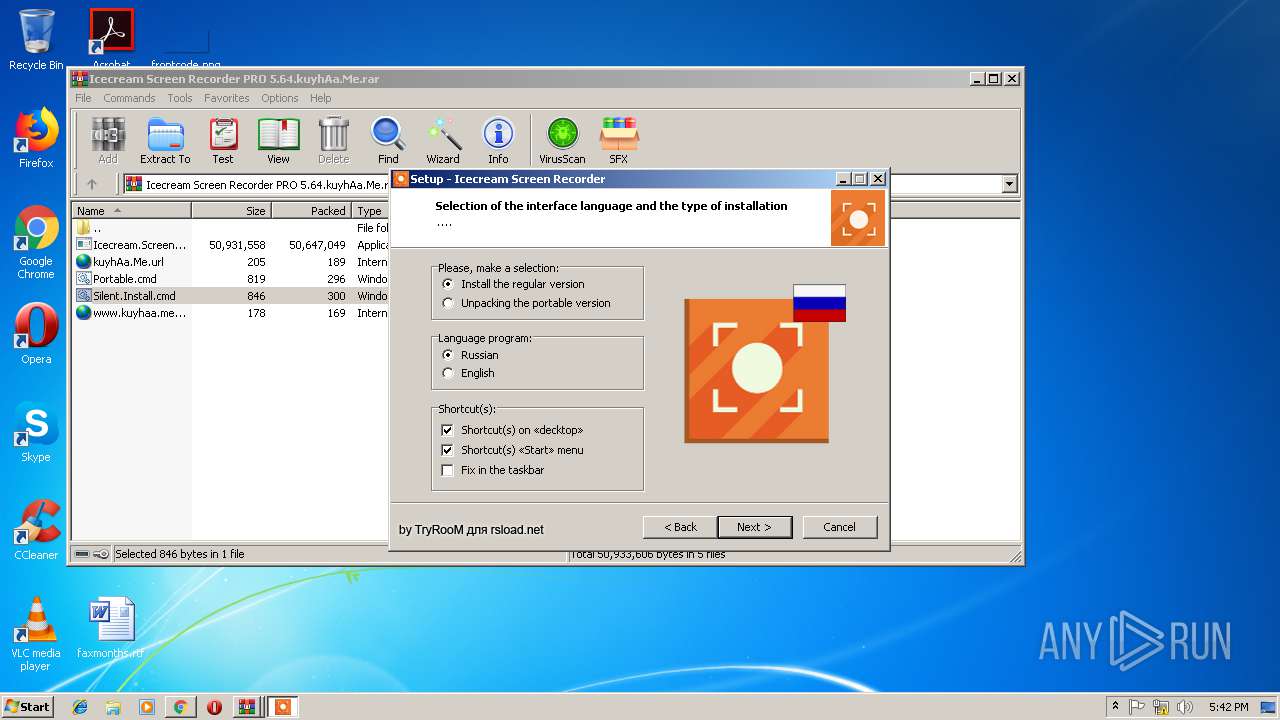Open the Commands menu
Screen dimensions: 1280x720
(129, 98)
